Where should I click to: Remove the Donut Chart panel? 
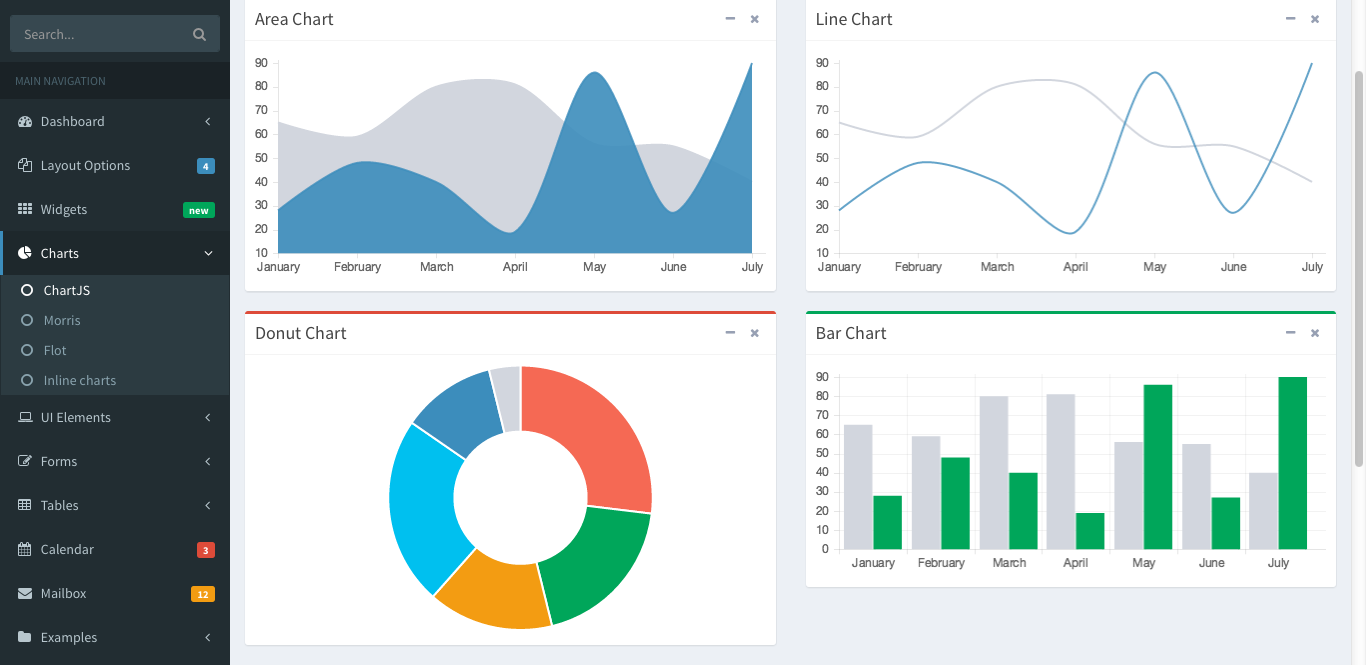pos(755,333)
